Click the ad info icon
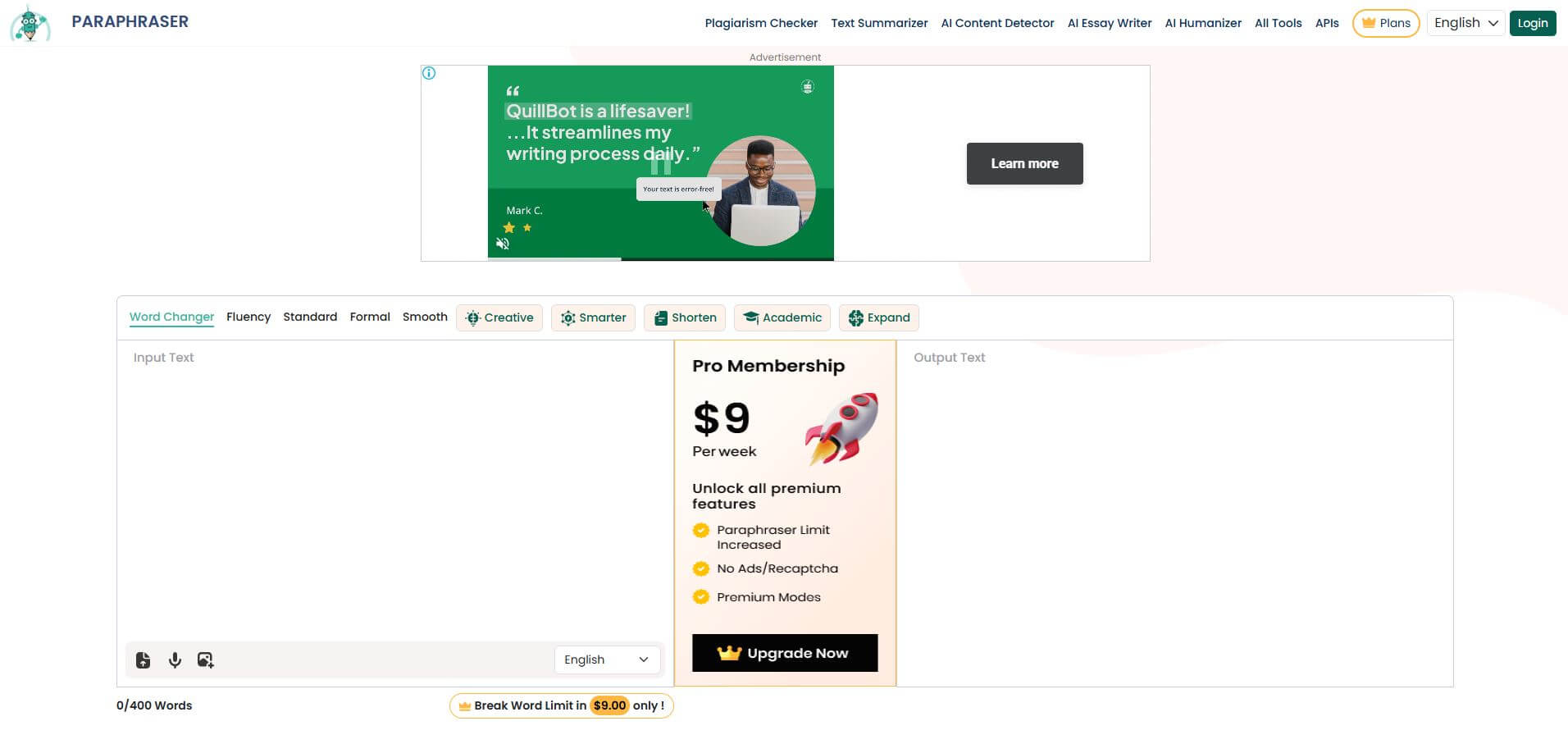This screenshot has width=1568, height=744. coord(429,73)
